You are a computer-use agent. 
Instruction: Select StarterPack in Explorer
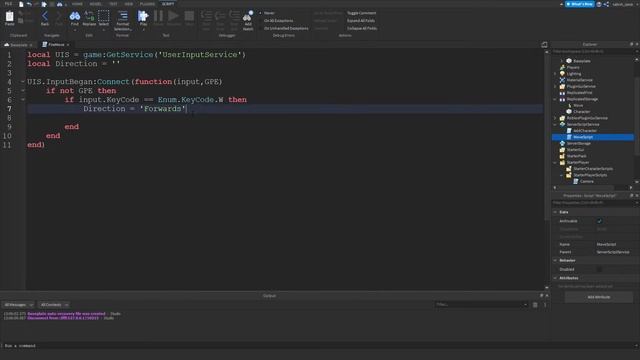tap(576, 156)
